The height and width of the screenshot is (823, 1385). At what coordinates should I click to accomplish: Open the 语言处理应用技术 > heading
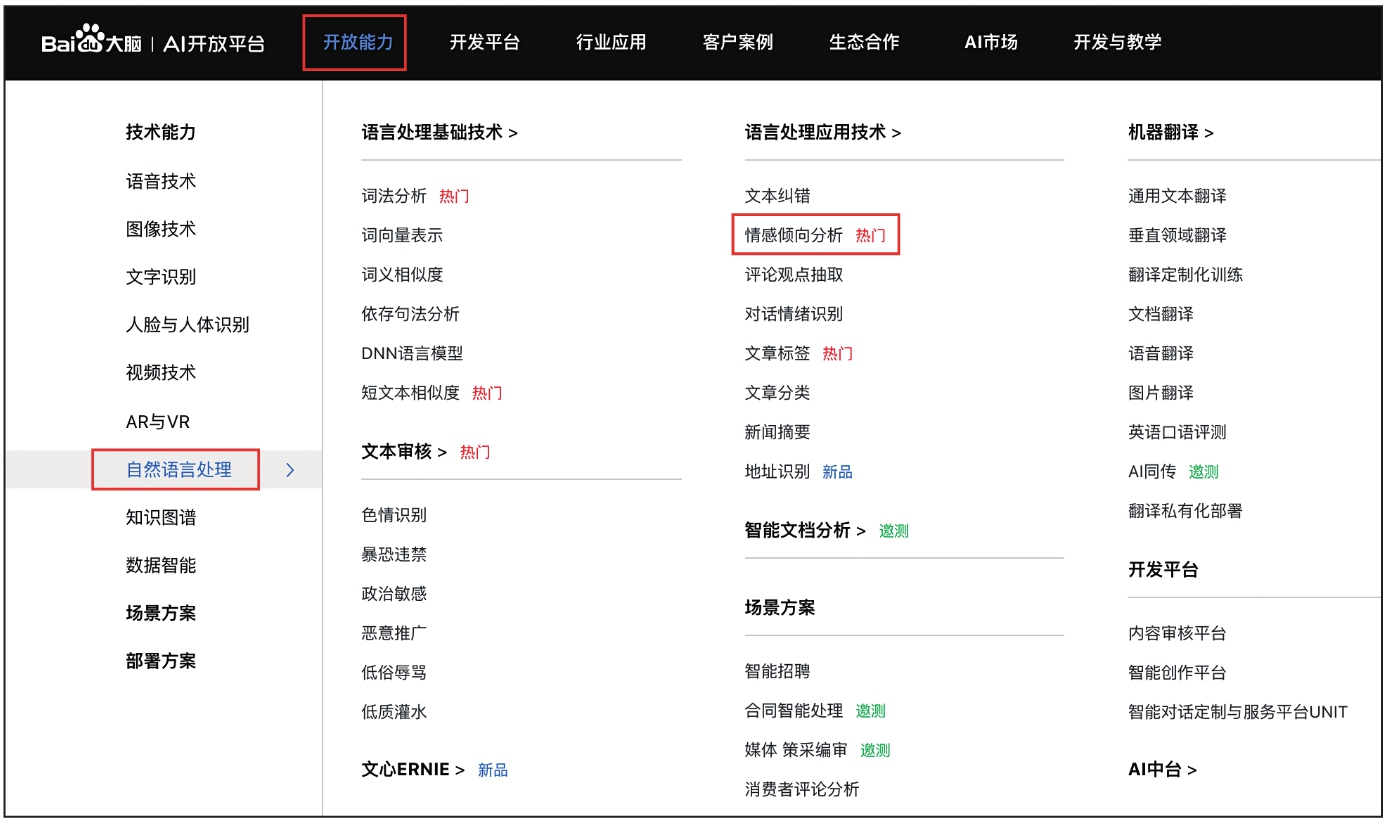coord(823,132)
